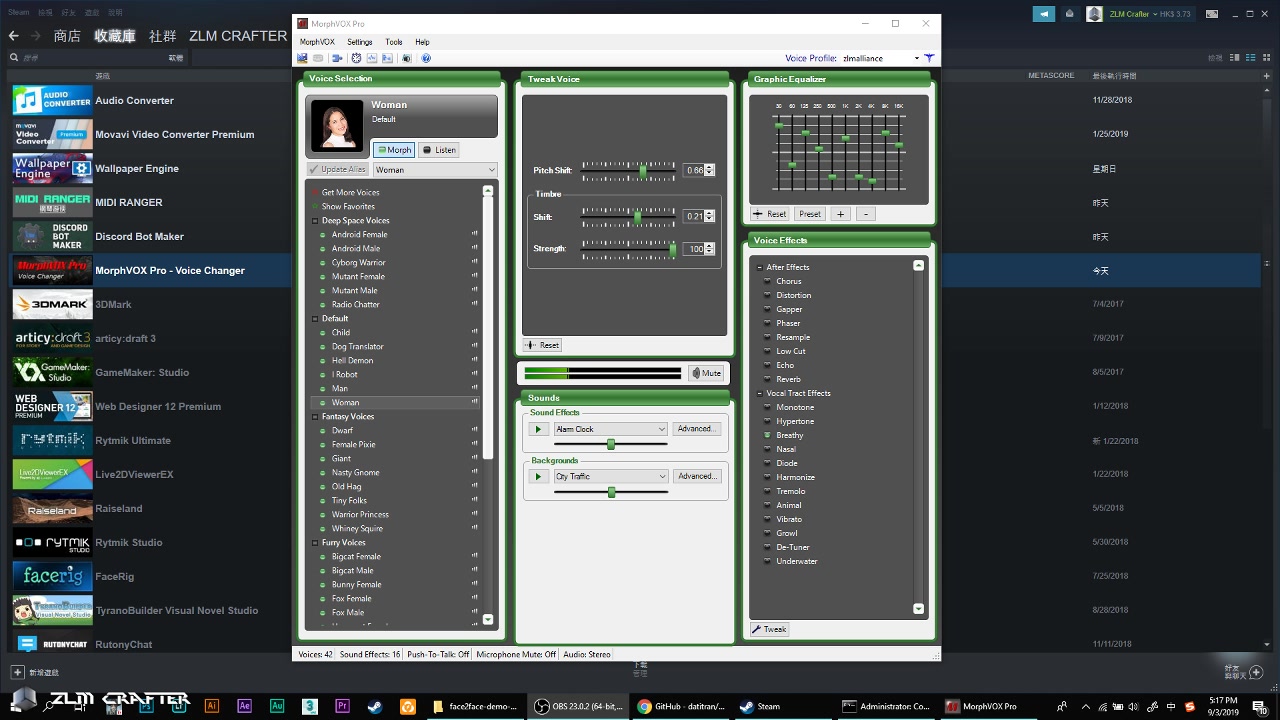Reset the Graphic Equalizer
Screen dimensions: 1280x720
click(x=770, y=214)
